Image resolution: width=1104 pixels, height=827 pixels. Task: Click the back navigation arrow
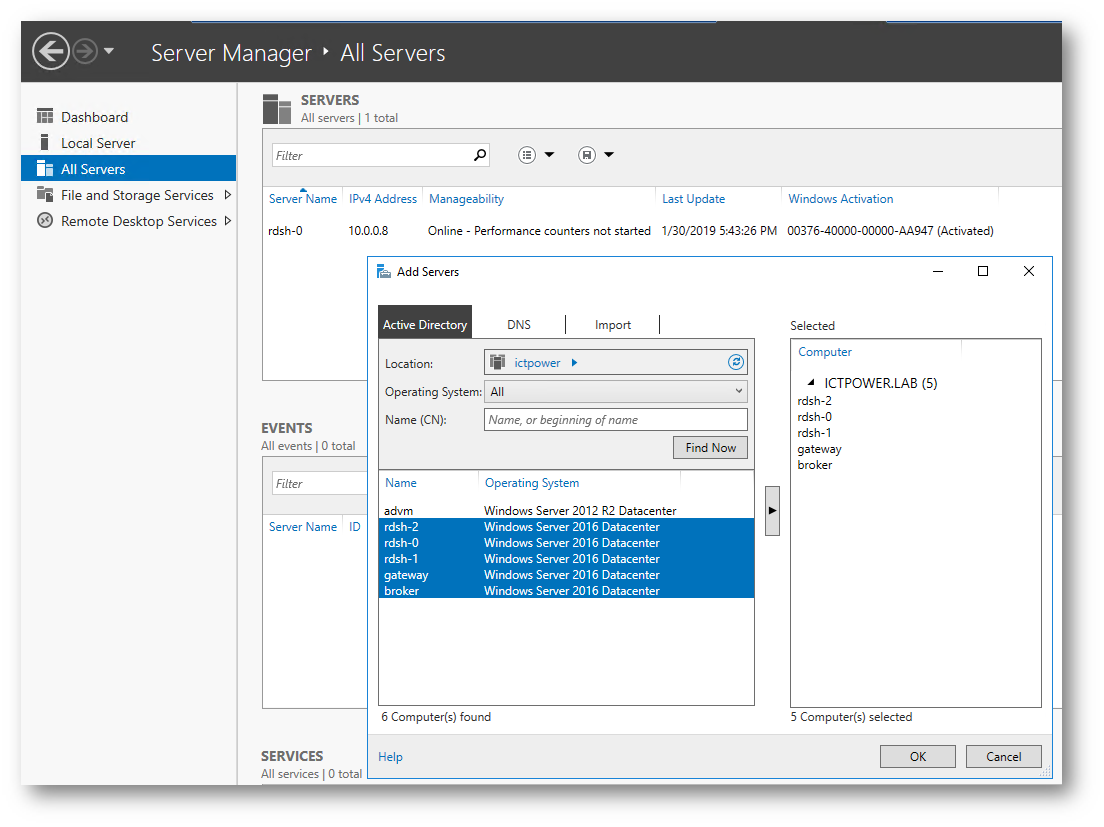click(51, 51)
